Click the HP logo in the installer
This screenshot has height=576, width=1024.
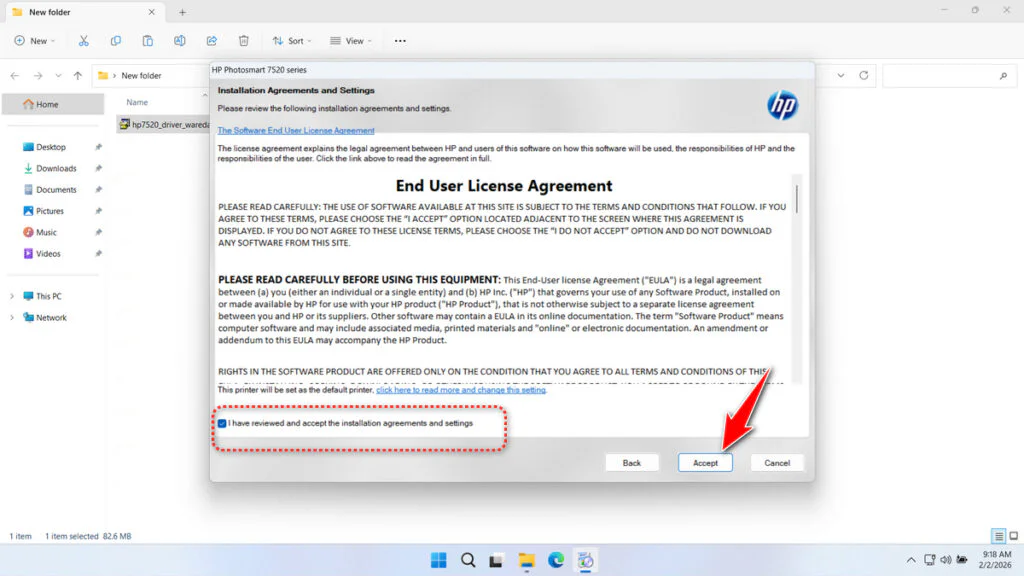(x=783, y=105)
